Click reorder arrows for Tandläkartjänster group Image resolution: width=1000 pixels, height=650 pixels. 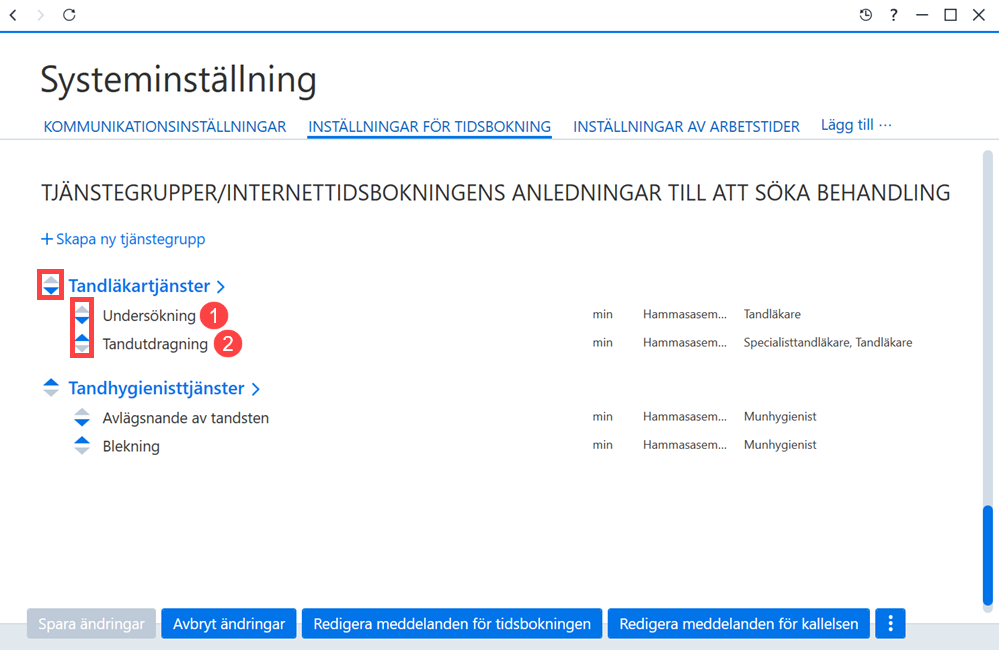51,284
